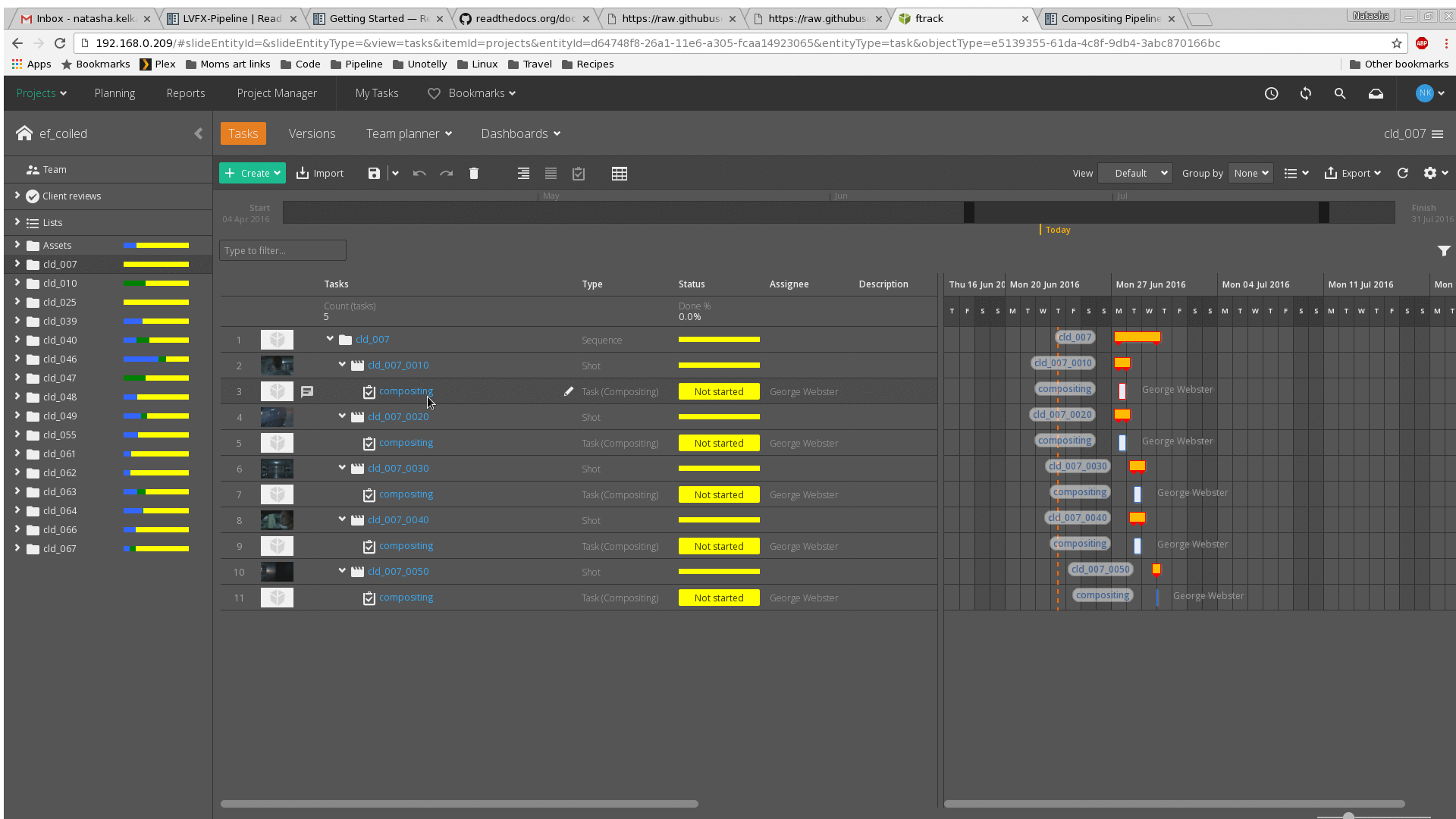Collapse the left sidebar with arrow
The image size is (1456, 819).
[x=199, y=133]
